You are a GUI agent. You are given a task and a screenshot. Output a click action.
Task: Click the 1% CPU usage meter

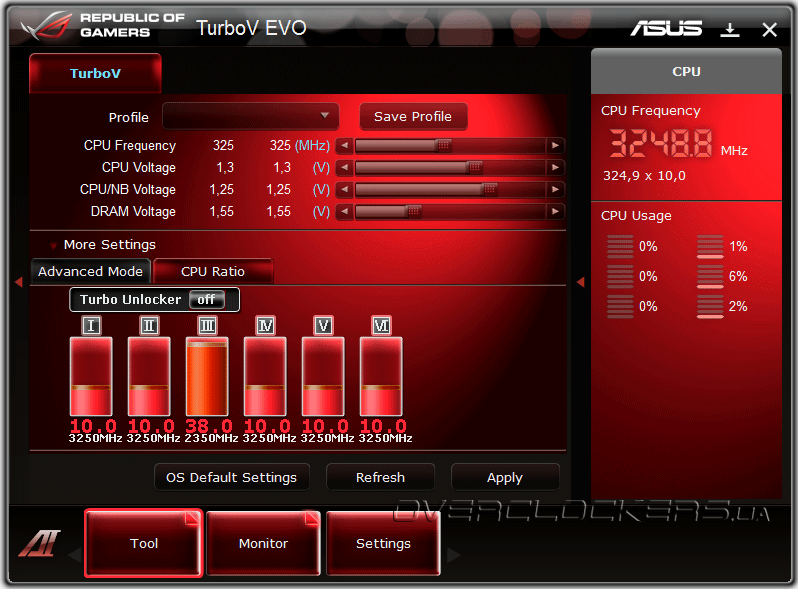point(710,247)
